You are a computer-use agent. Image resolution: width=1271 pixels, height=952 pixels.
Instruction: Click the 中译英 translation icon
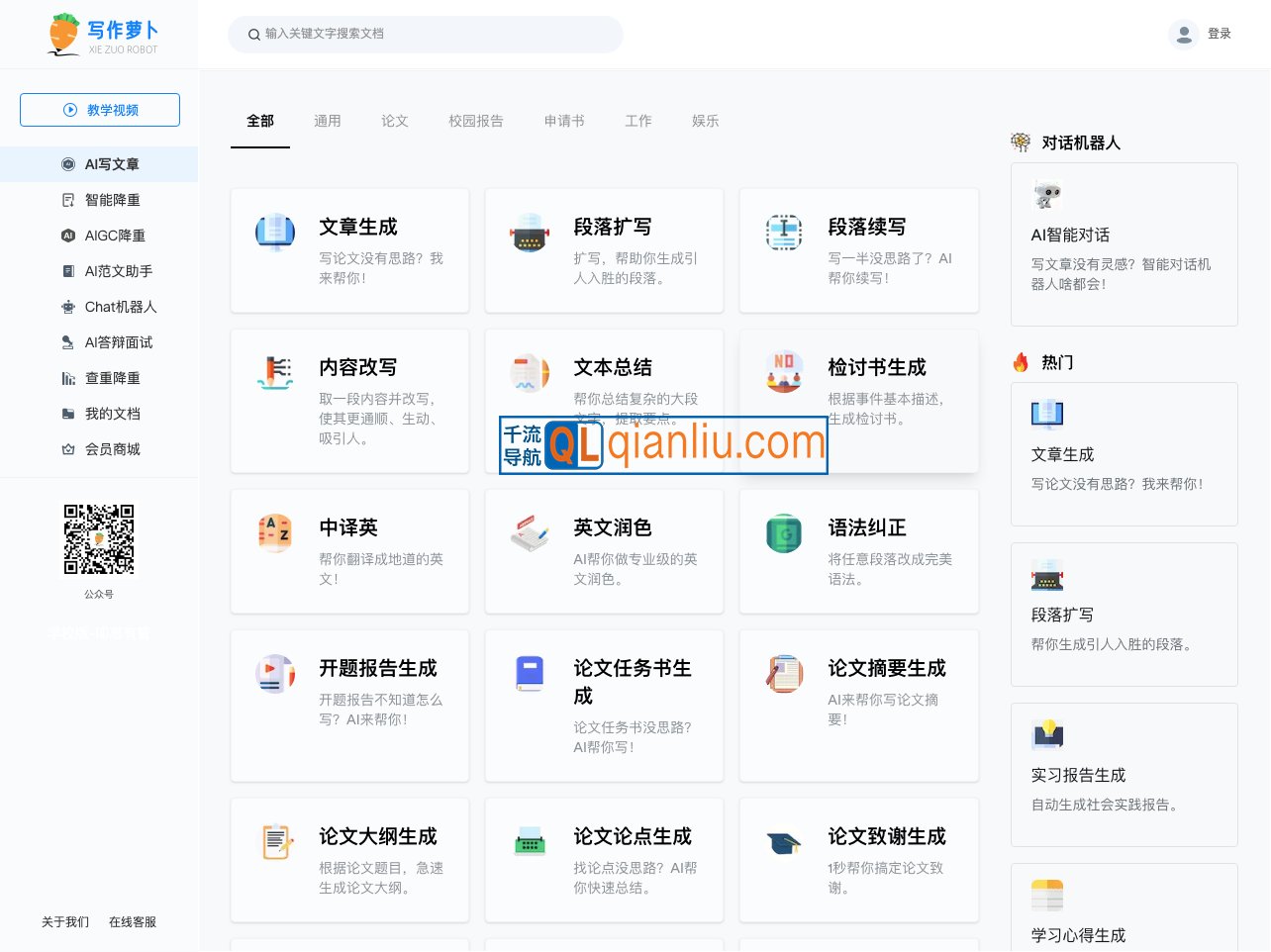[274, 533]
